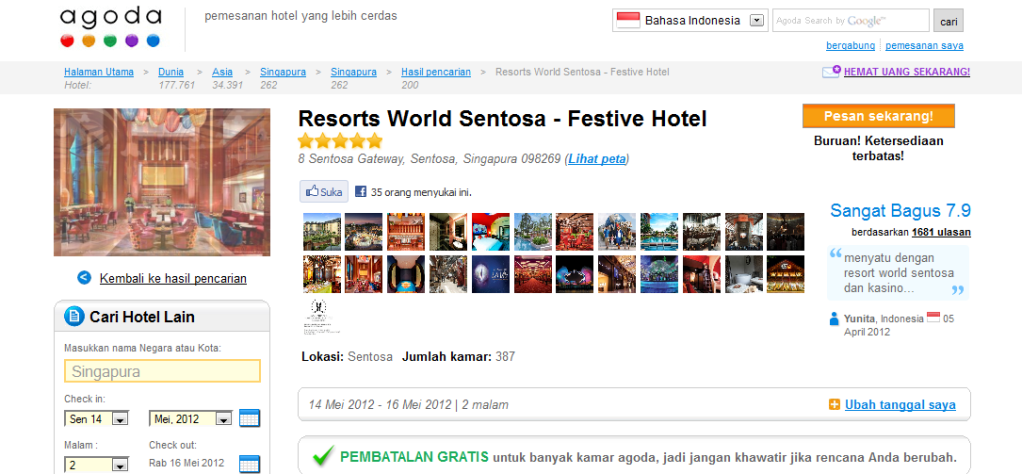Open the Hasil pencarian breadcrumb link
Image resolution: width=1022 pixels, height=474 pixels.
click(436, 72)
